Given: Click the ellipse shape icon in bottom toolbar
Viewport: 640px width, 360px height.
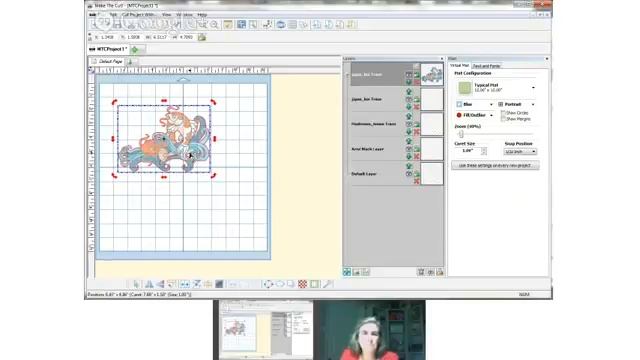Looking at the screenshot, I should [280, 284].
